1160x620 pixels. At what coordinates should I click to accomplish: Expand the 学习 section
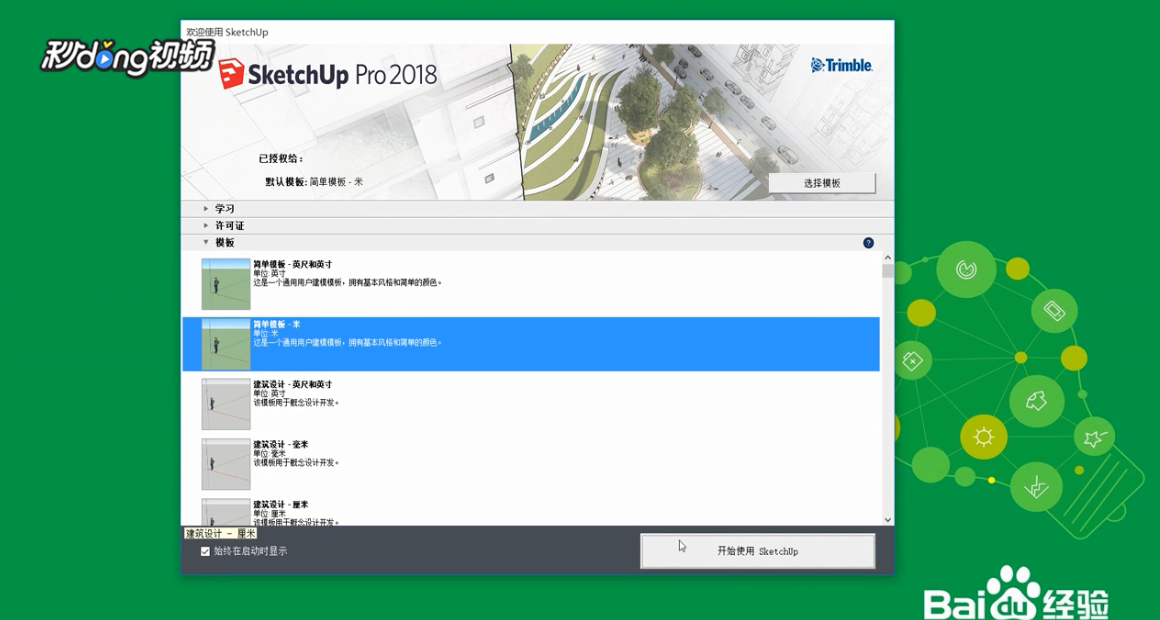(x=537, y=209)
